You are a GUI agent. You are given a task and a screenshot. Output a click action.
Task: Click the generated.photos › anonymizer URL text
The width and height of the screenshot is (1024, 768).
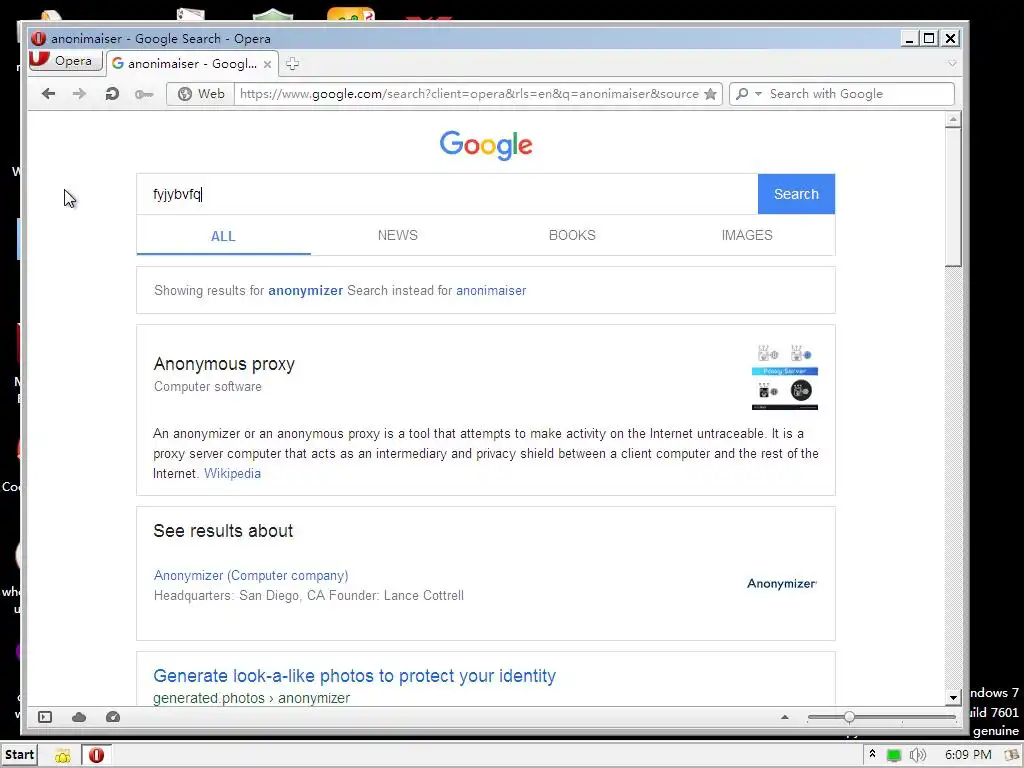[251, 698]
